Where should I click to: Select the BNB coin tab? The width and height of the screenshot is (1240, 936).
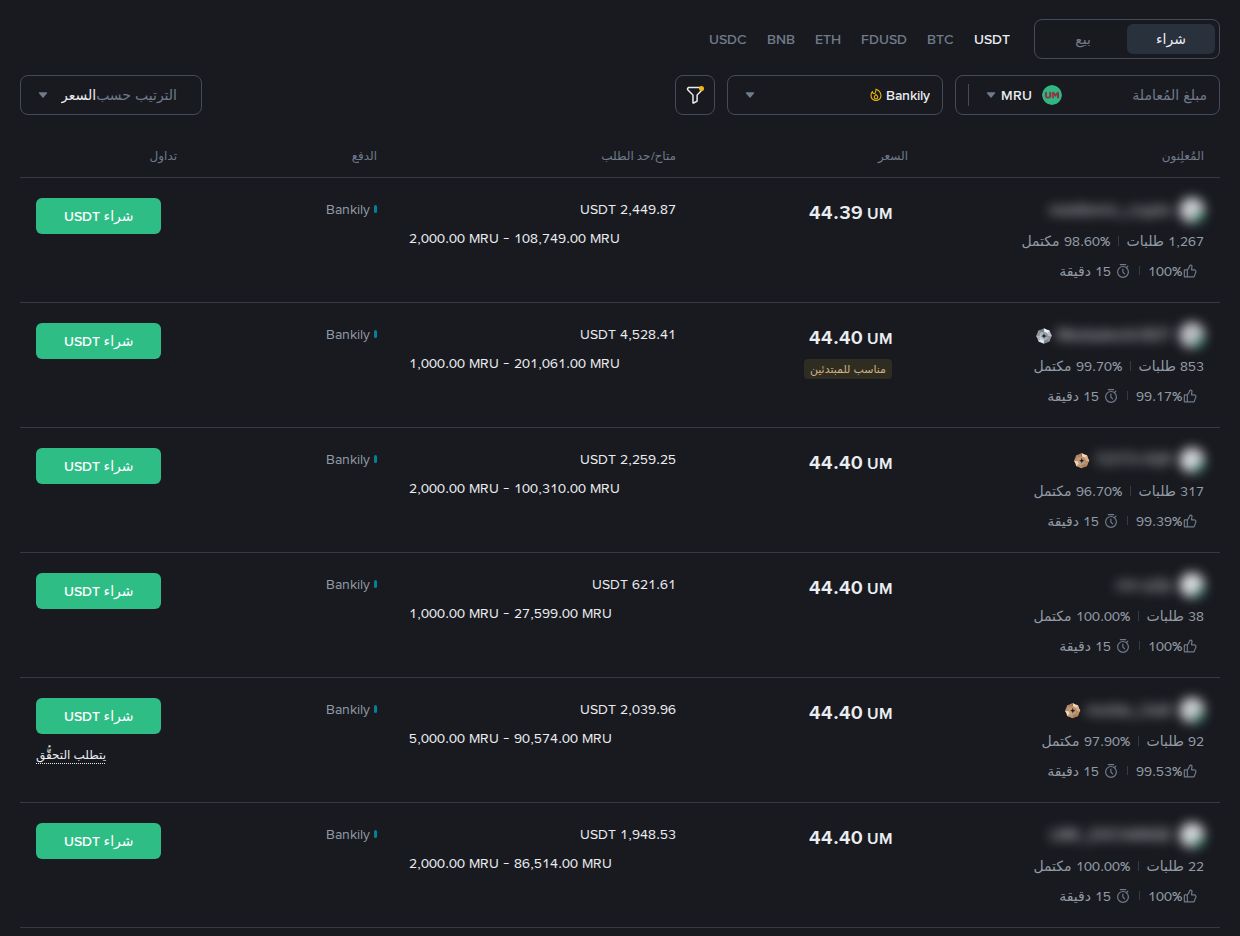(781, 39)
